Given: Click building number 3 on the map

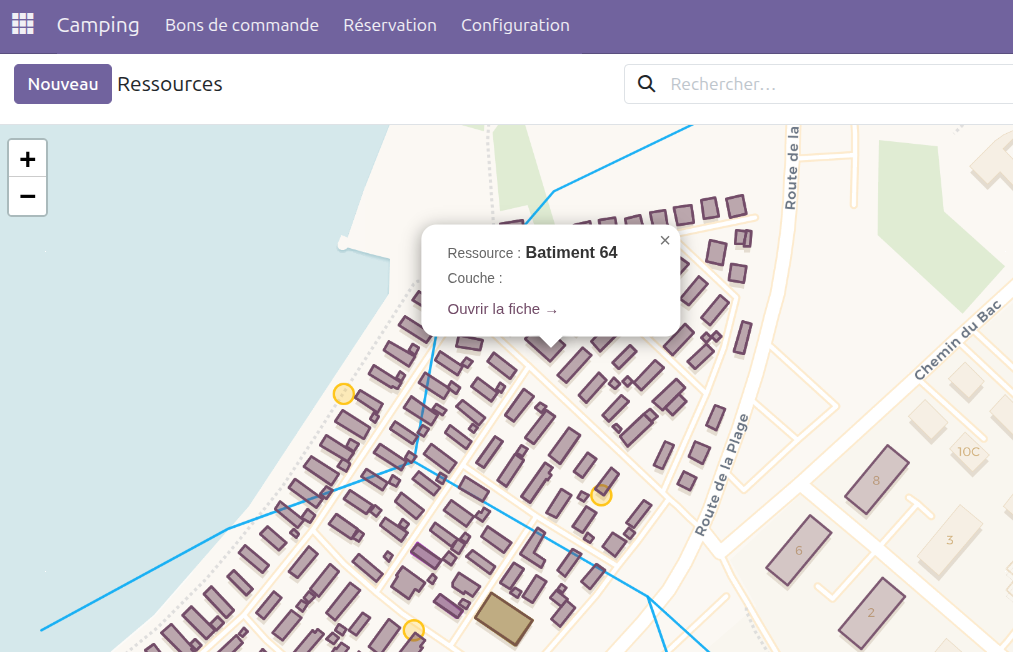Looking at the screenshot, I should 950,540.
